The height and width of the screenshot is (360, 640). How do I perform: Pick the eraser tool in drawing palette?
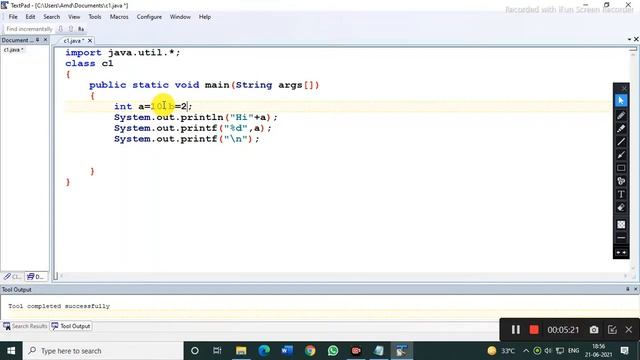621,208
